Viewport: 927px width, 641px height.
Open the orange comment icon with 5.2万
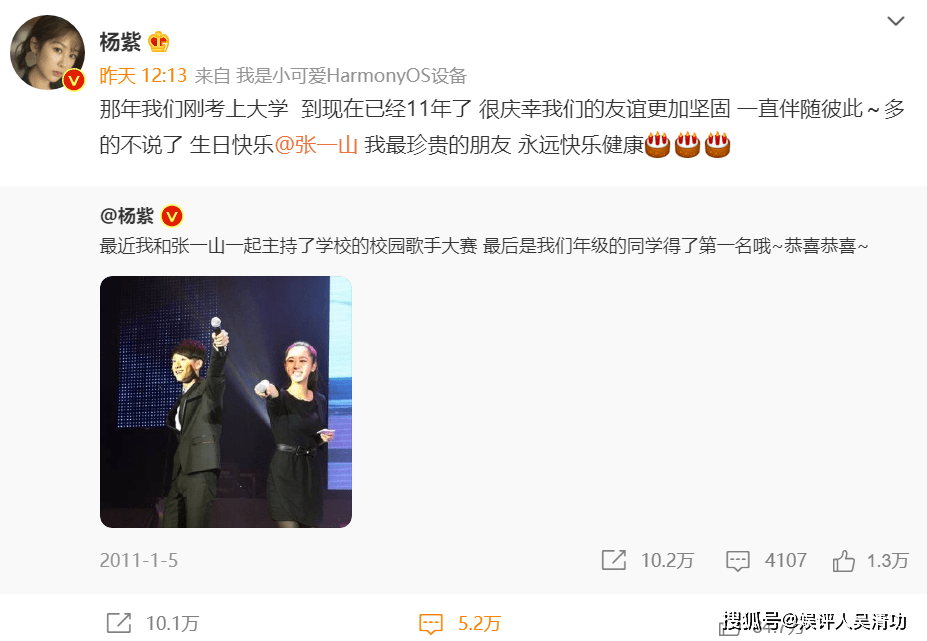430,624
